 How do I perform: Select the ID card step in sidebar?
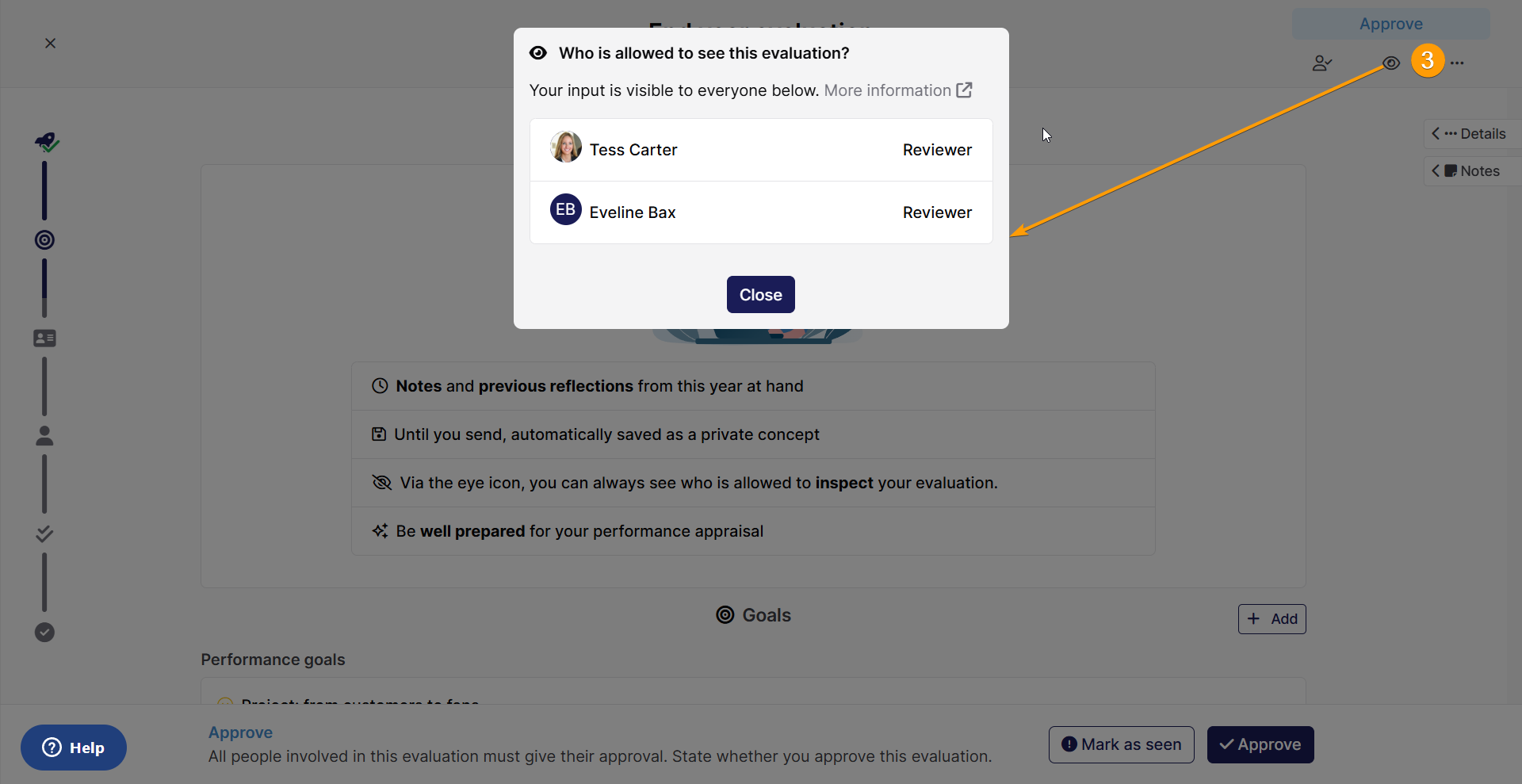(x=44, y=338)
